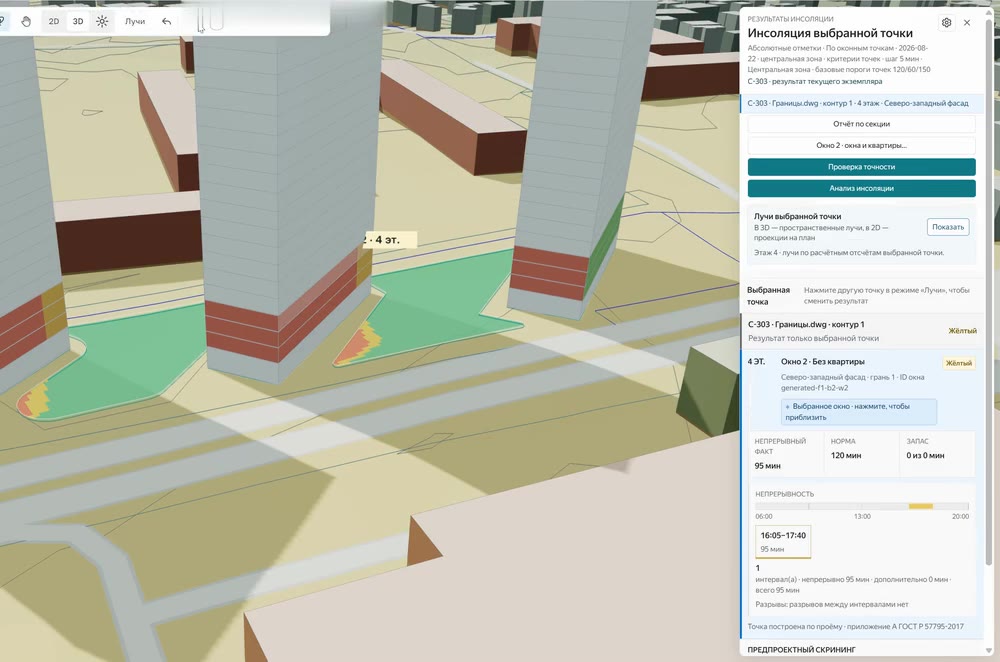Click Показать to show rays
The image size is (1000, 662).
948,227
